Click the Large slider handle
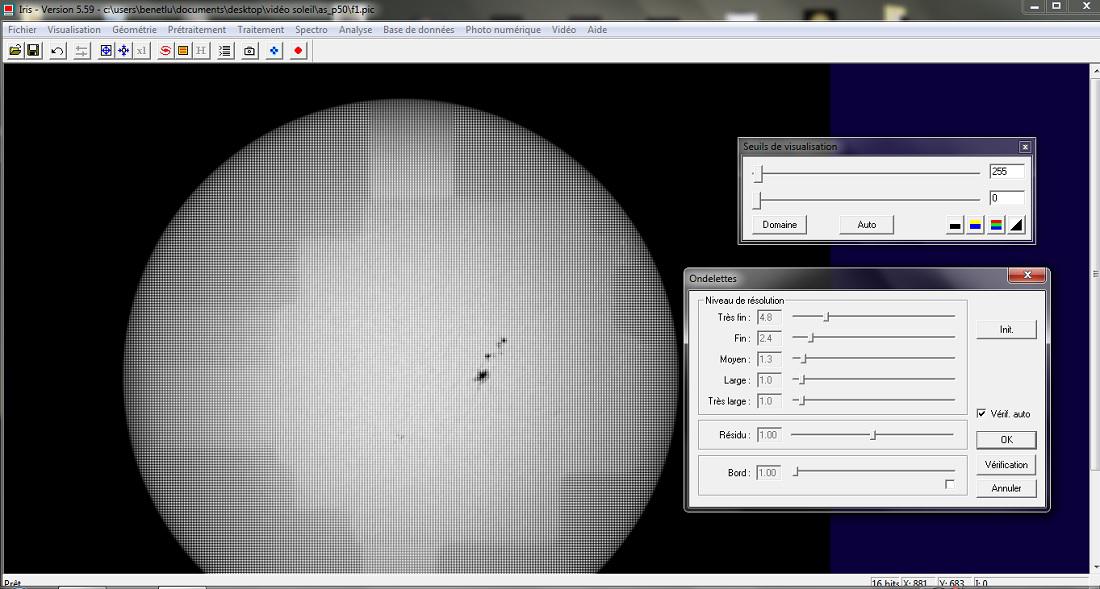Viewport: 1100px width, 589px height. (x=803, y=380)
